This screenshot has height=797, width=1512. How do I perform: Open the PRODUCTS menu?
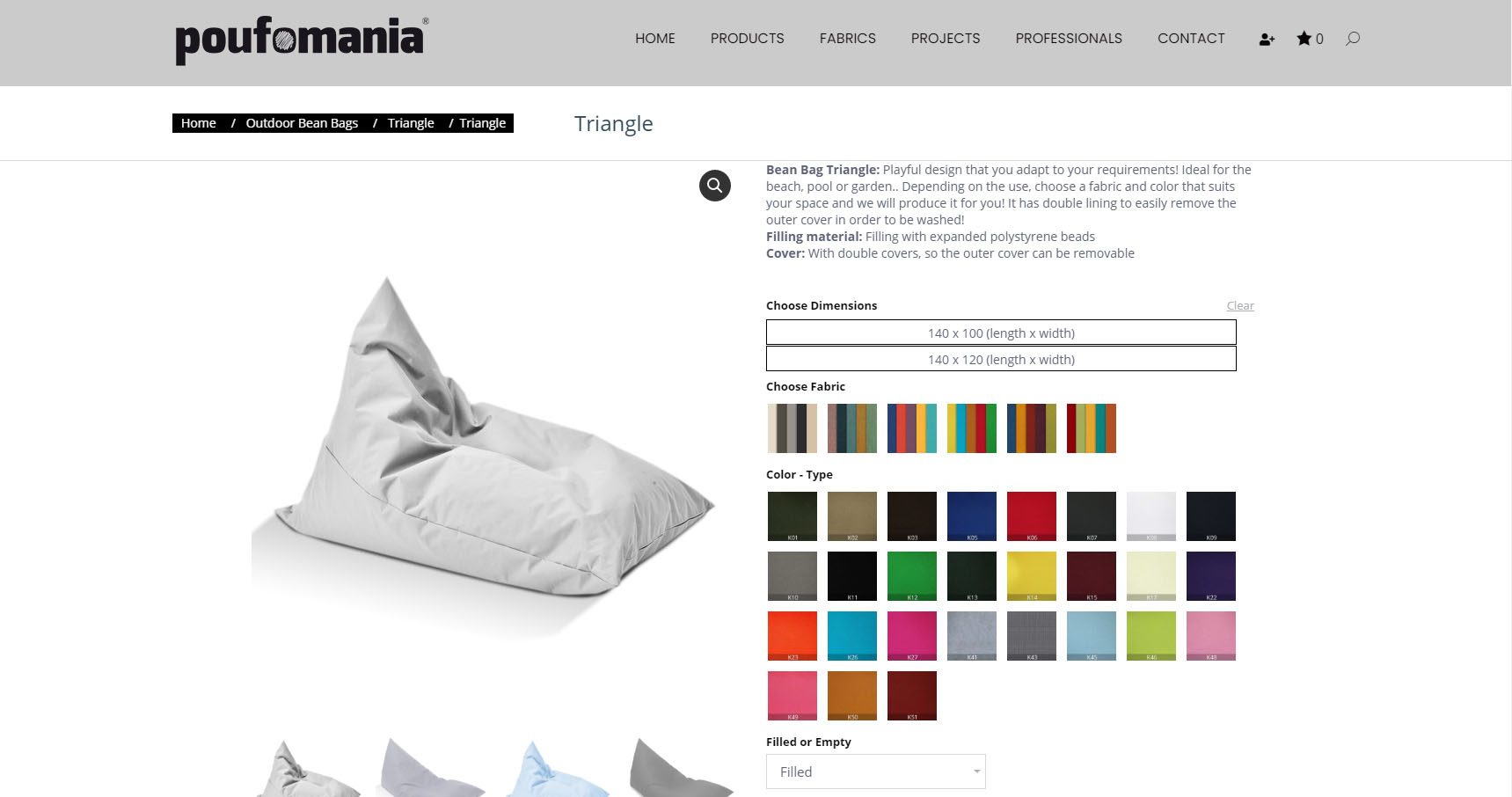[747, 39]
